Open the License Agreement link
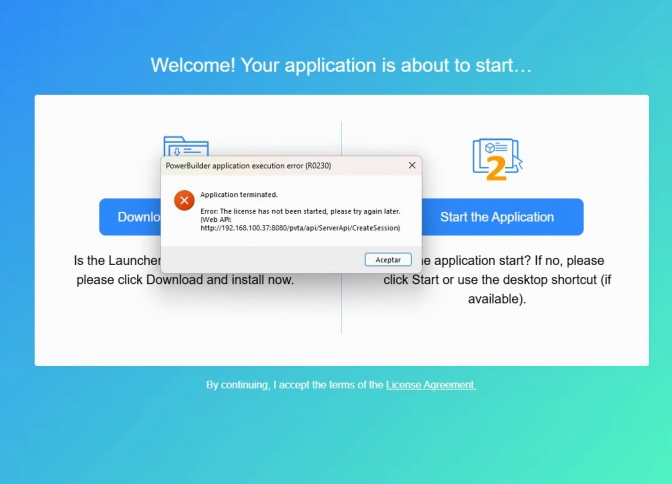Screen dimensions: 672x484 pyautogui.click(x=431, y=385)
